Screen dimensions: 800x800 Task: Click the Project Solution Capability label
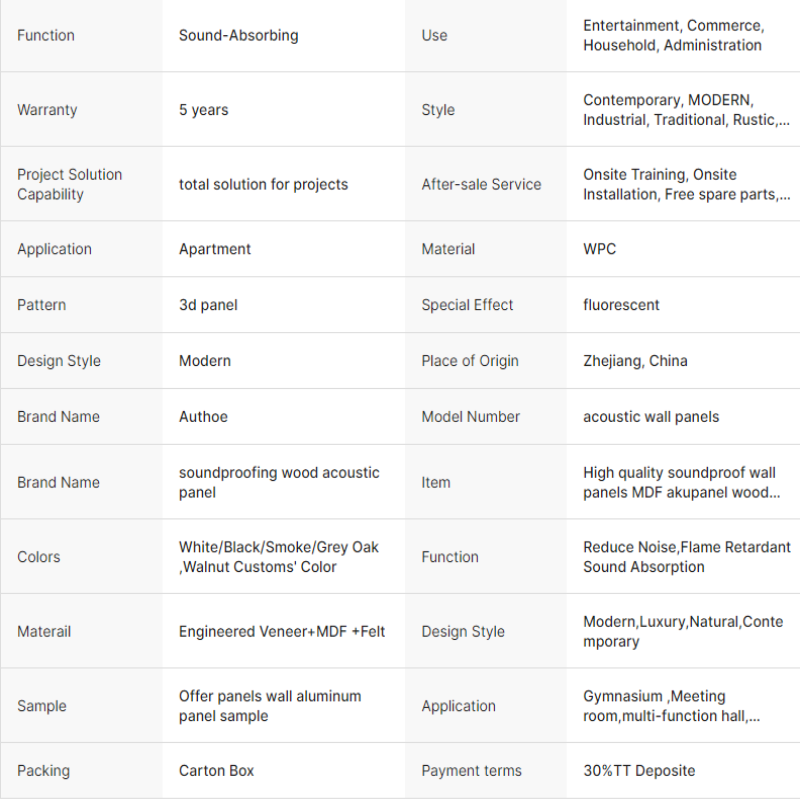pyautogui.click(x=69, y=184)
